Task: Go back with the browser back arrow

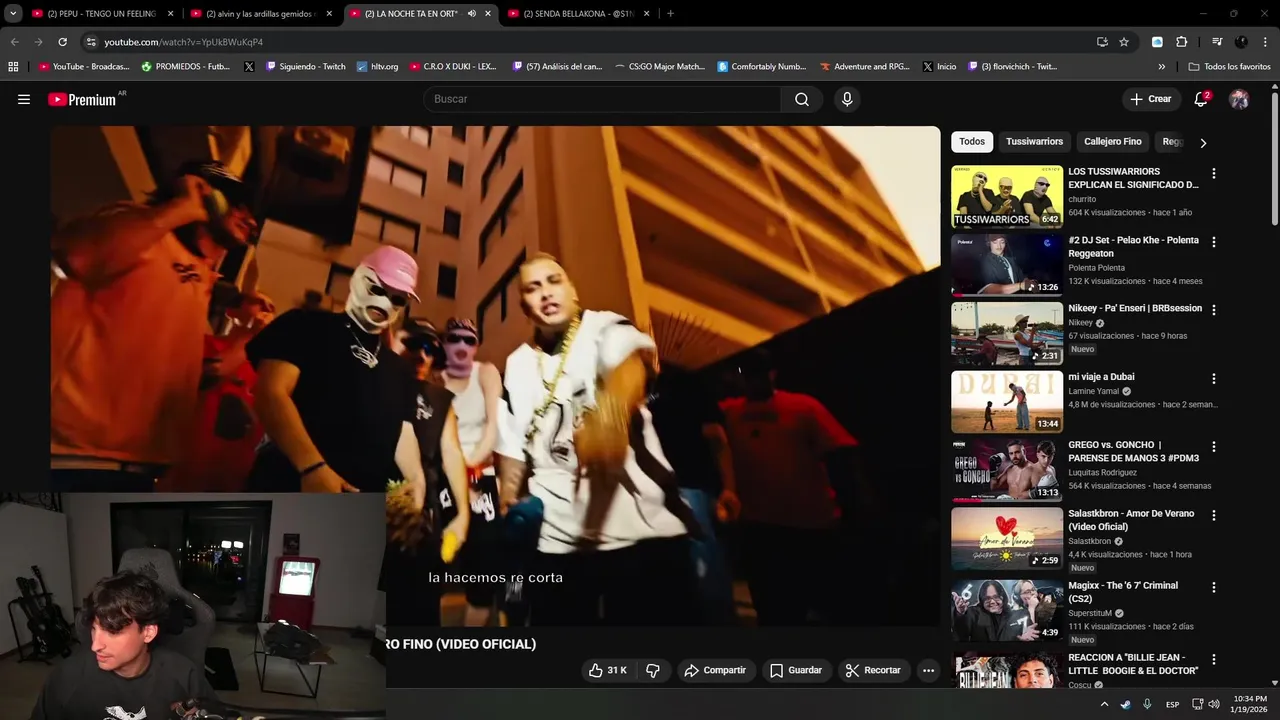Action: tap(14, 42)
